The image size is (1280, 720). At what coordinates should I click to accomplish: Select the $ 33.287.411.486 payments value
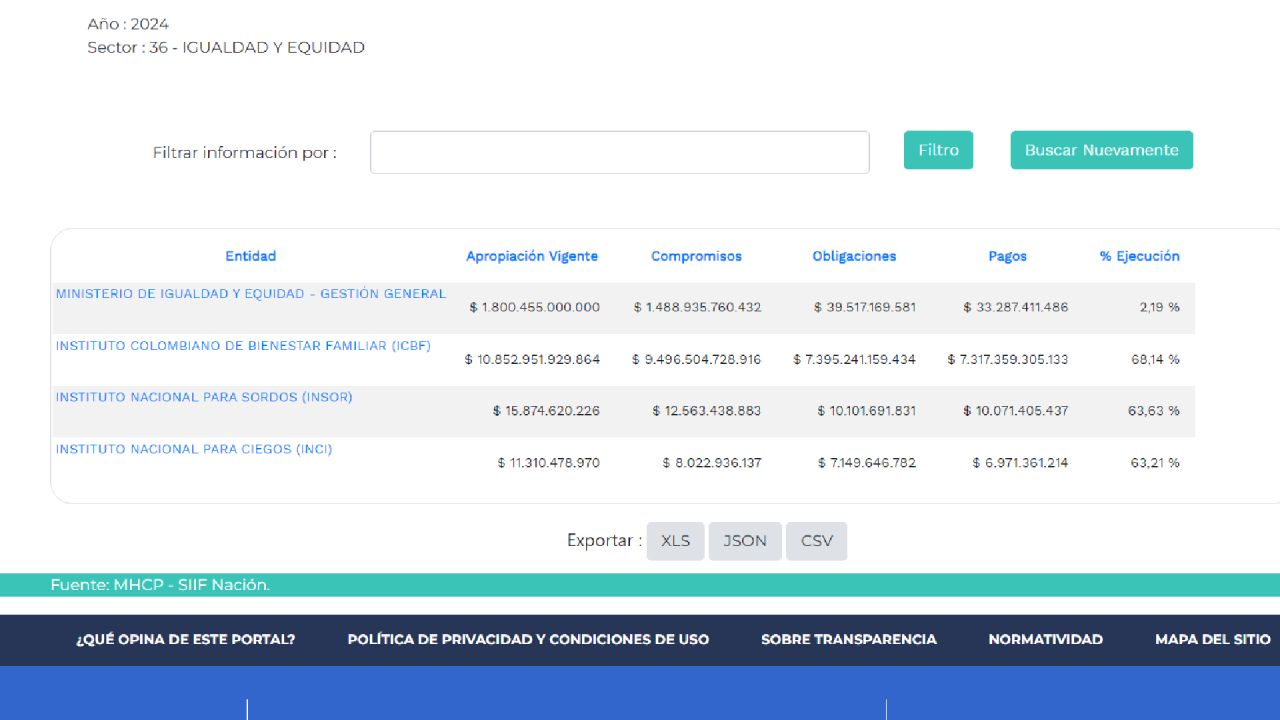point(1016,307)
